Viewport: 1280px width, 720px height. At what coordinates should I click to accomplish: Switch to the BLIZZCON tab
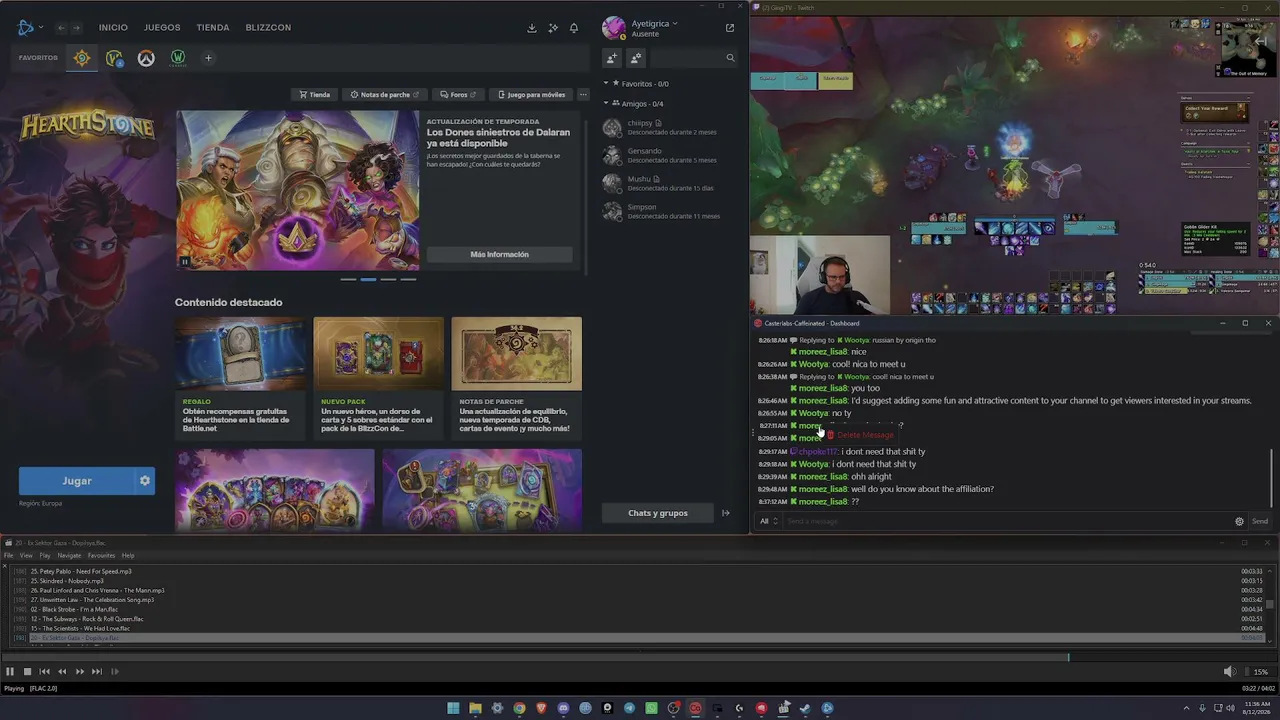(x=268, y=28)
